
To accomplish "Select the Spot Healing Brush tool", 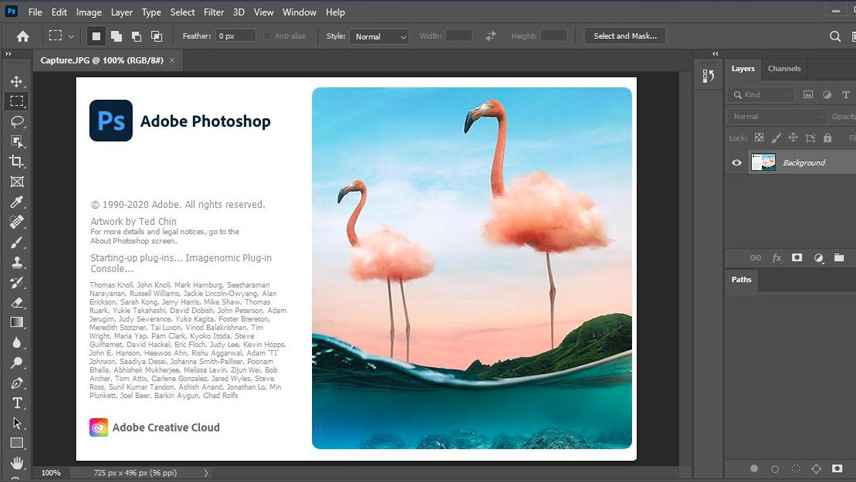I will 16,222.
